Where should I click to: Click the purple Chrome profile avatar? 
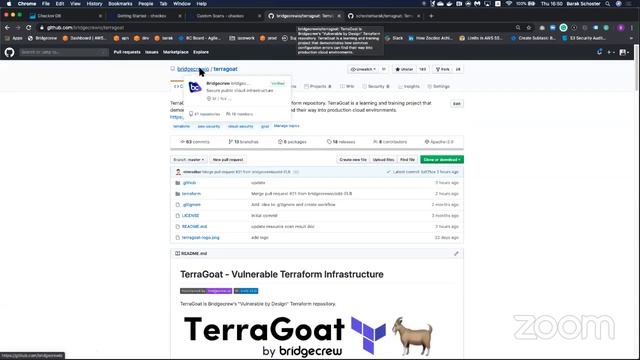click(621, 27)
